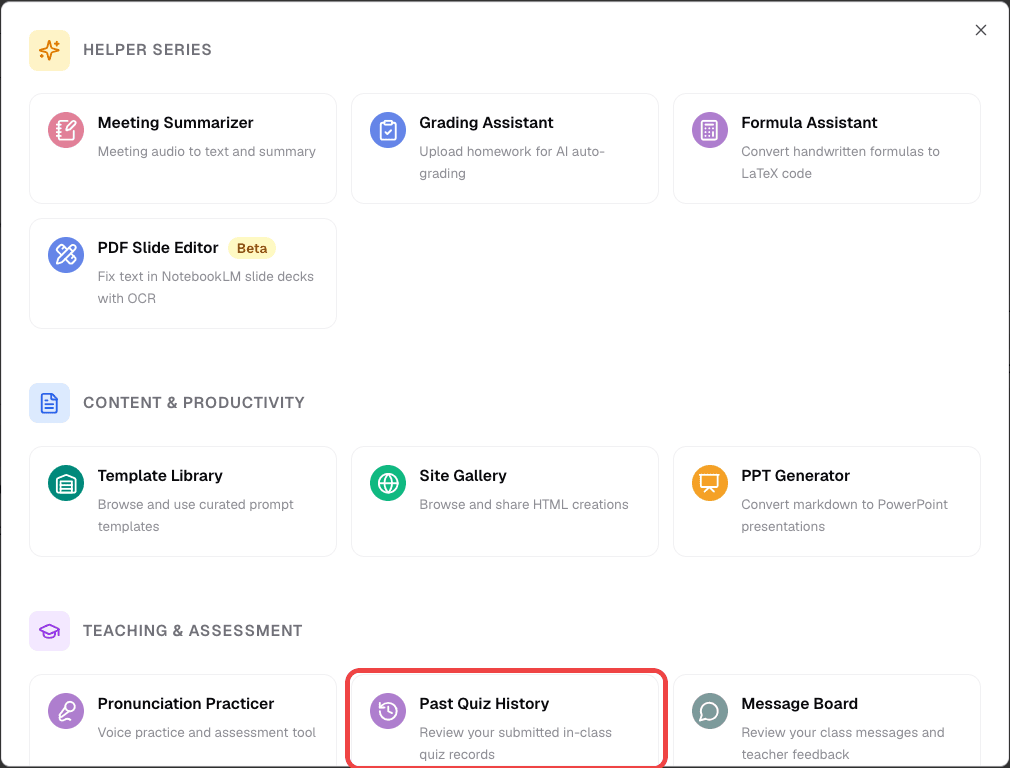Open the Past Quiz History title

[484, 704]
